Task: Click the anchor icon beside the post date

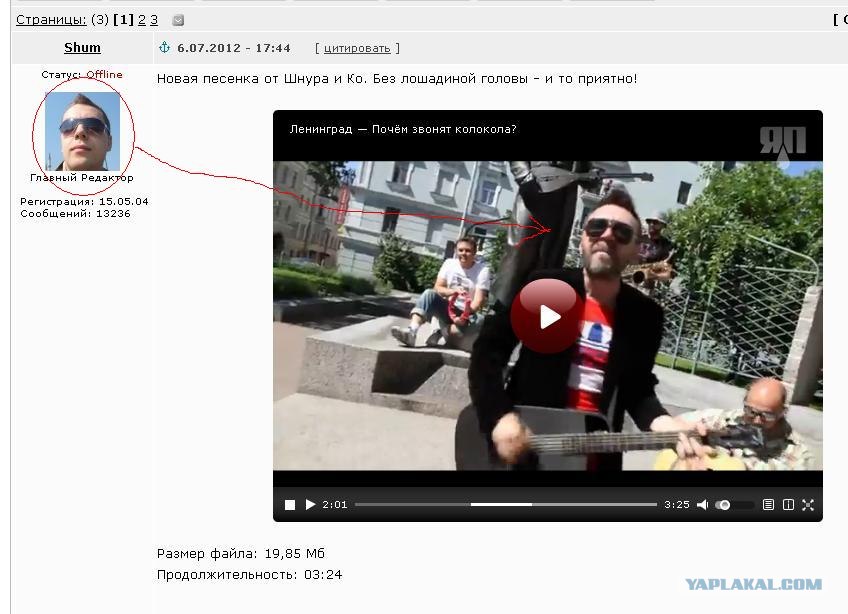Action: click(164, 48)
